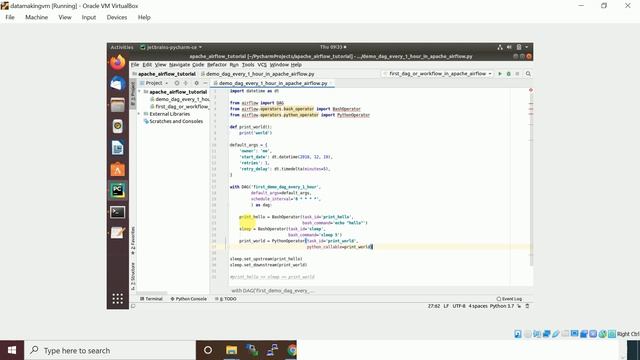
Task: Select first_dag_or_workflow file in project tree
Action: click(x=180, y=107)
